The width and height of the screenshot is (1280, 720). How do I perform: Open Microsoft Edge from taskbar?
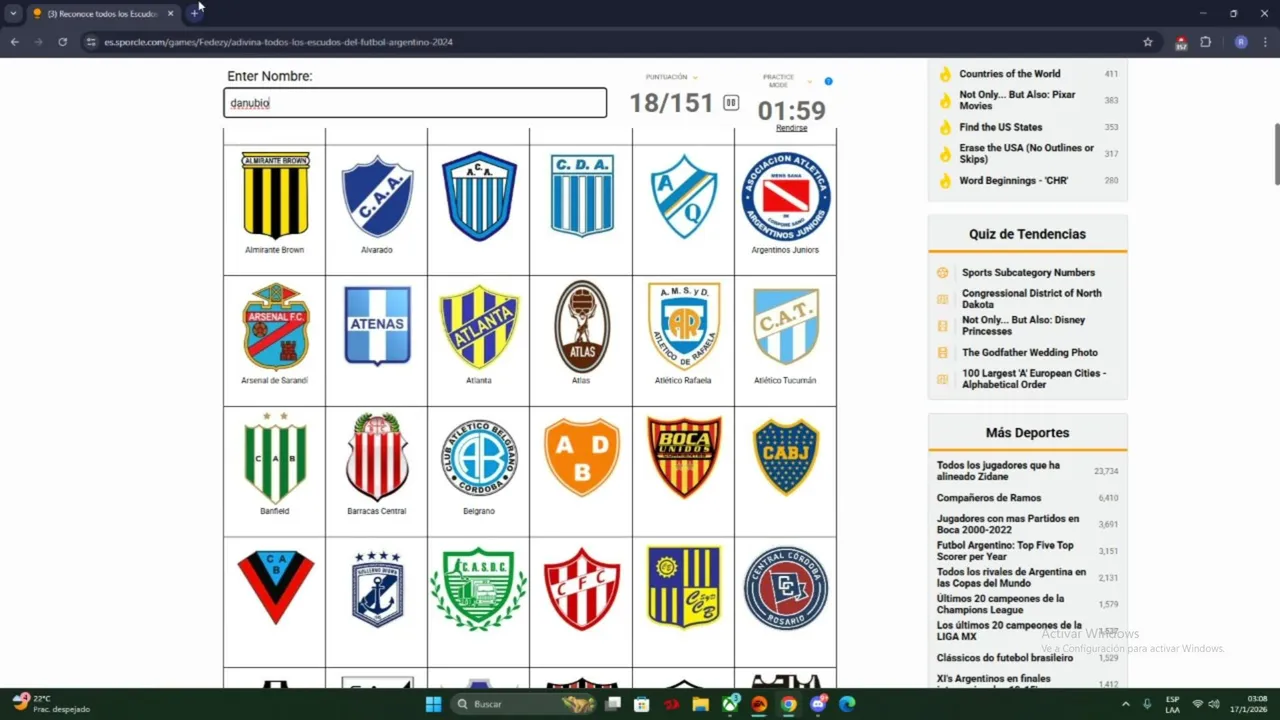pos(847,704)
